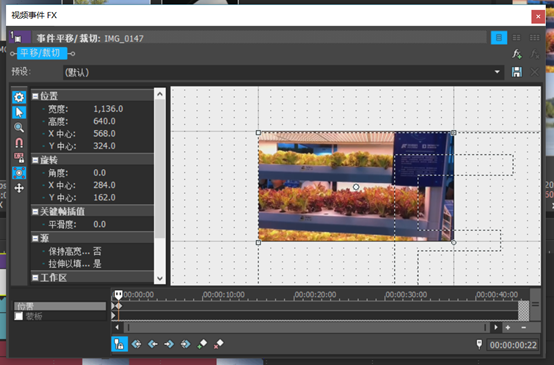
Task: Click the cursor position marker icon
Action: [479, 344]
